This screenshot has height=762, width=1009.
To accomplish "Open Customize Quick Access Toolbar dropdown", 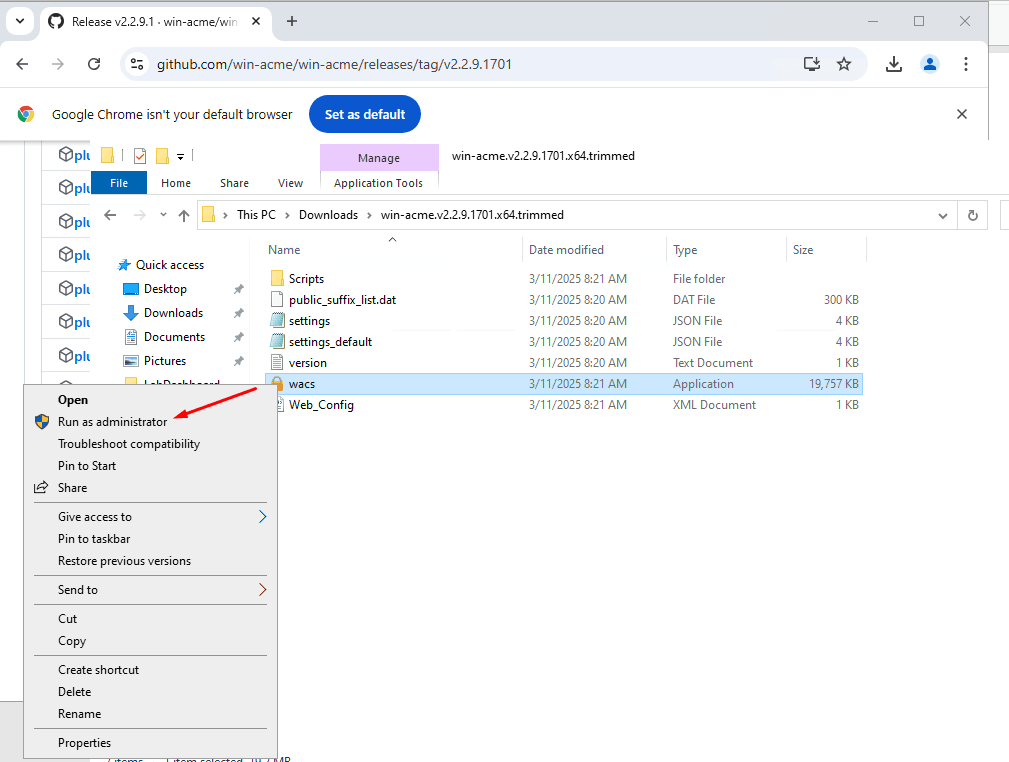I will [x=181, y=156].
